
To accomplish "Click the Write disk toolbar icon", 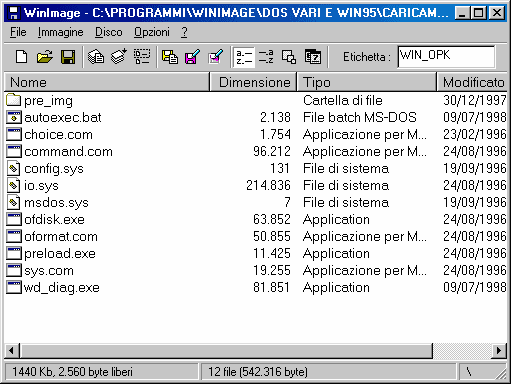I will pyautogui.click(x=119, y=57).
